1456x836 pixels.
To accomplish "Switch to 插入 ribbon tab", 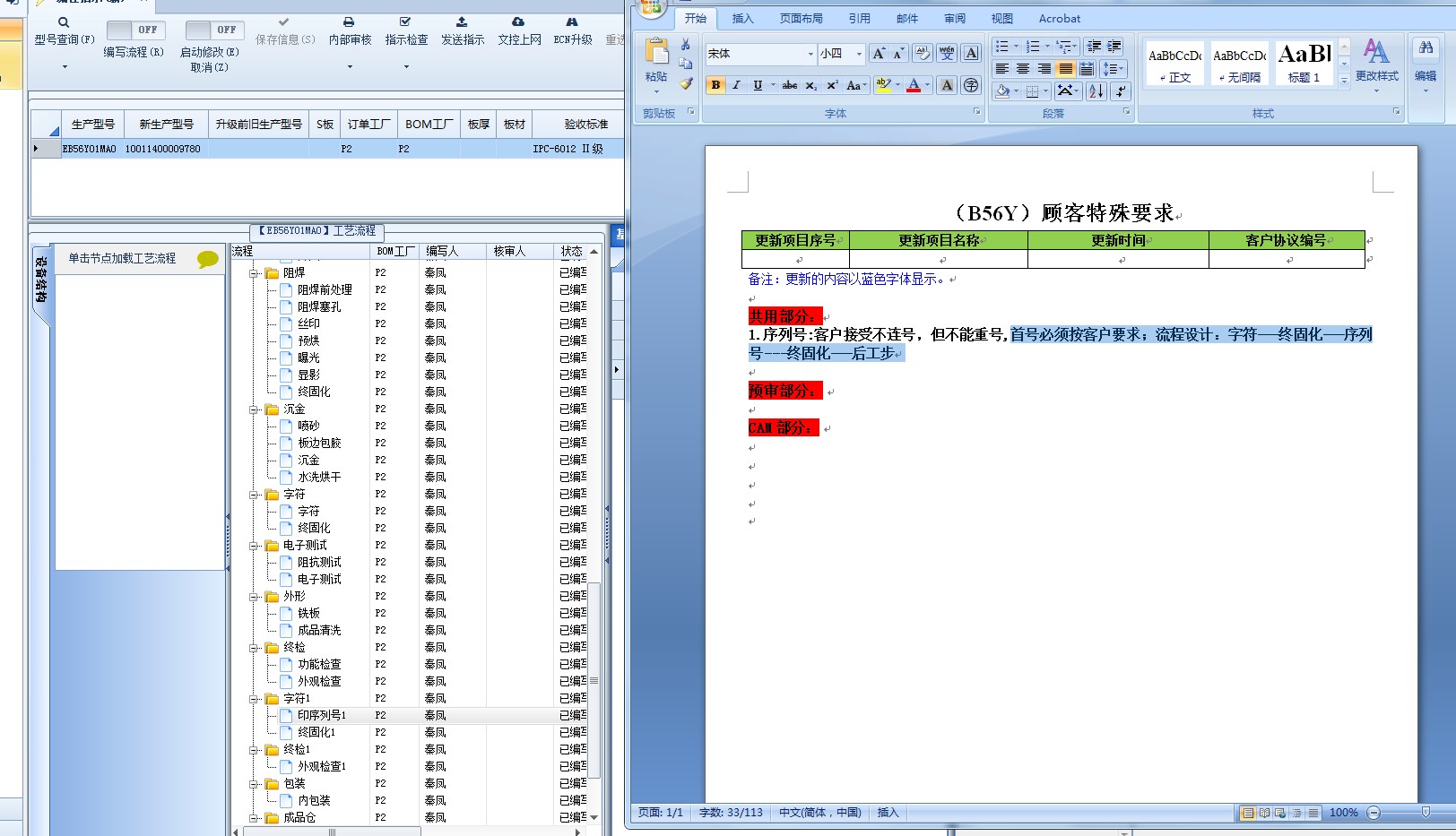I will [x=742, y=19].
